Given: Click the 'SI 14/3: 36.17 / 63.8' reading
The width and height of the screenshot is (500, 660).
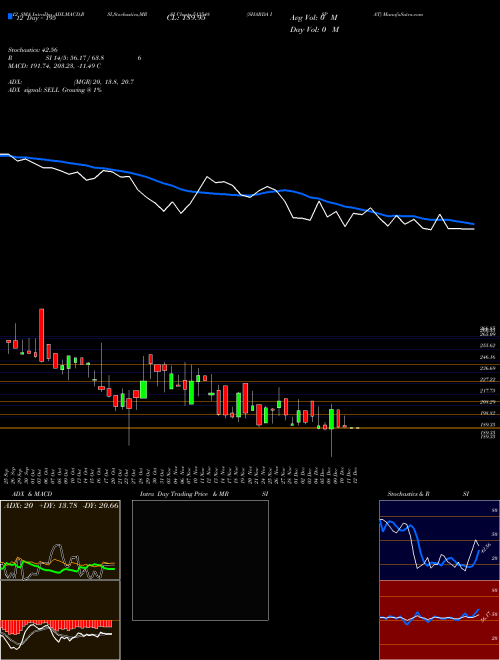Looking at the screenshot, I should (x=75, y=58).
